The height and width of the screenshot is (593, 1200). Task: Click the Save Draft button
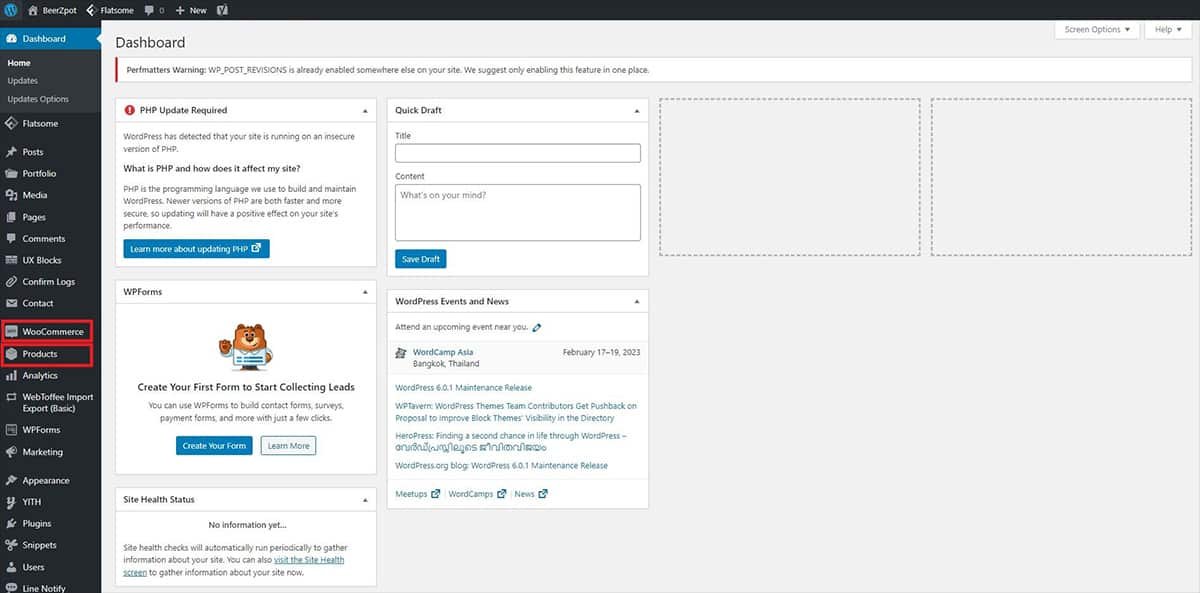click(420, 259)
